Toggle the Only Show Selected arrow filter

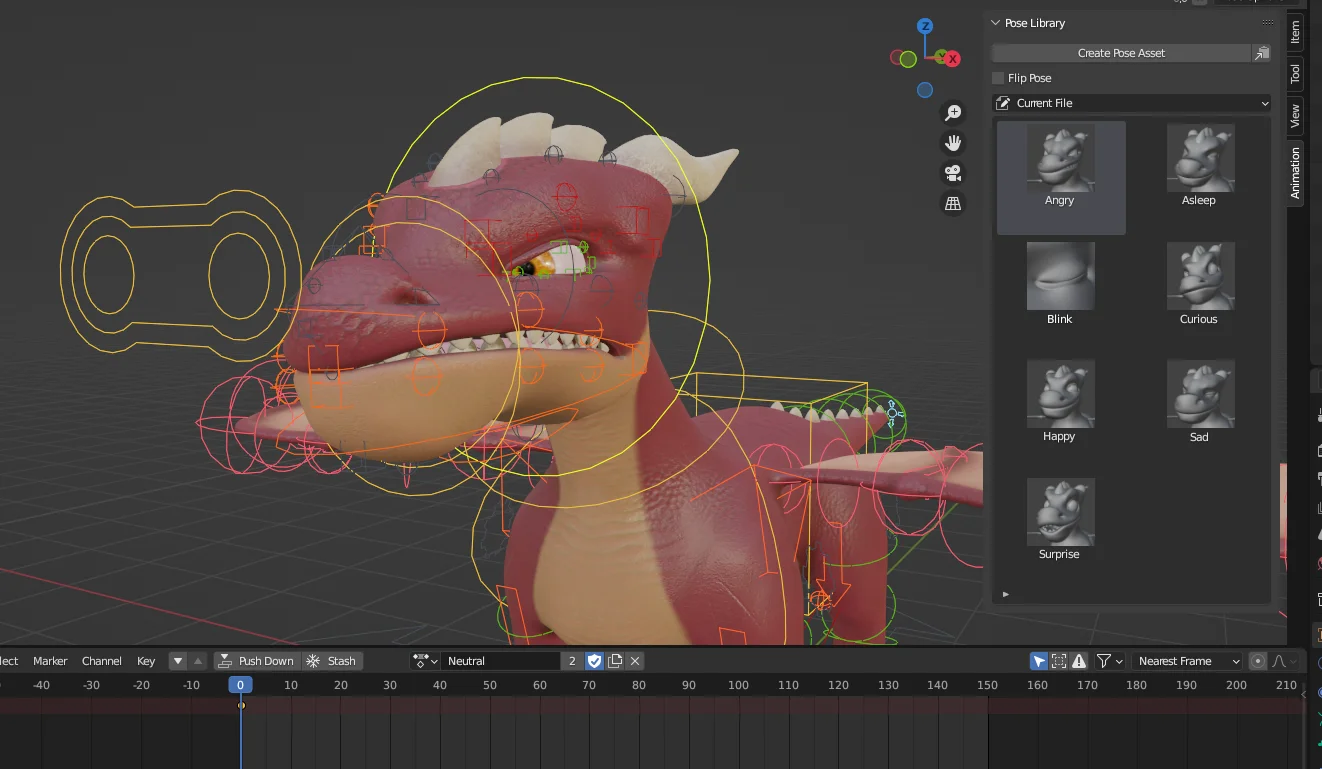tap(1038, 660)
